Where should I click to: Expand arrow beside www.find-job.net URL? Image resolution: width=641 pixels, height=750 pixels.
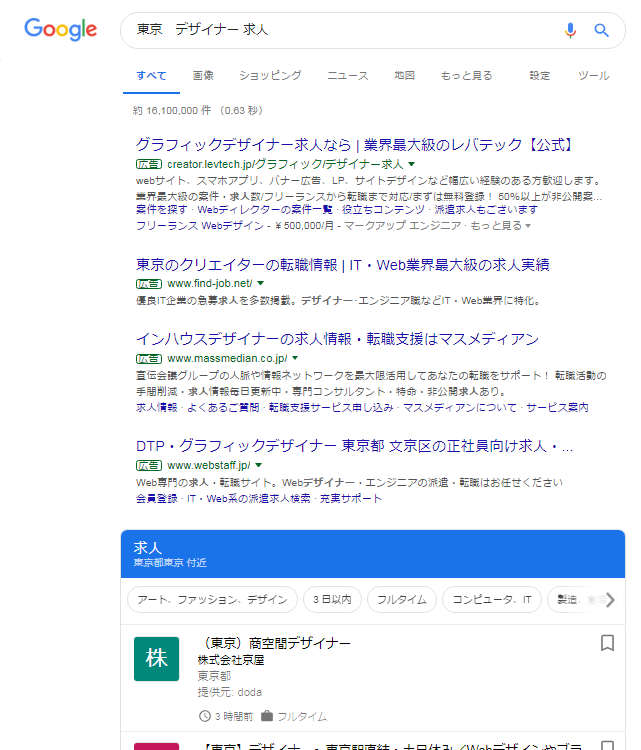click(260, 283)
